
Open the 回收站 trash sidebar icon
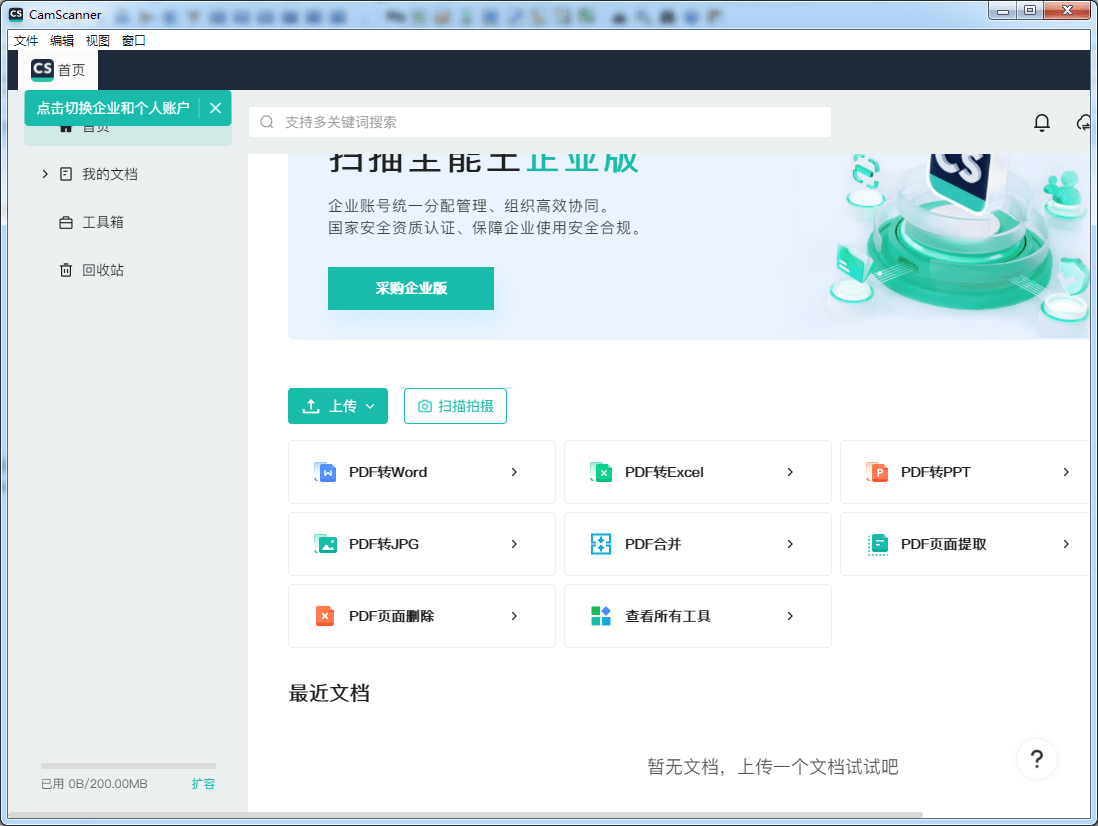64,269
